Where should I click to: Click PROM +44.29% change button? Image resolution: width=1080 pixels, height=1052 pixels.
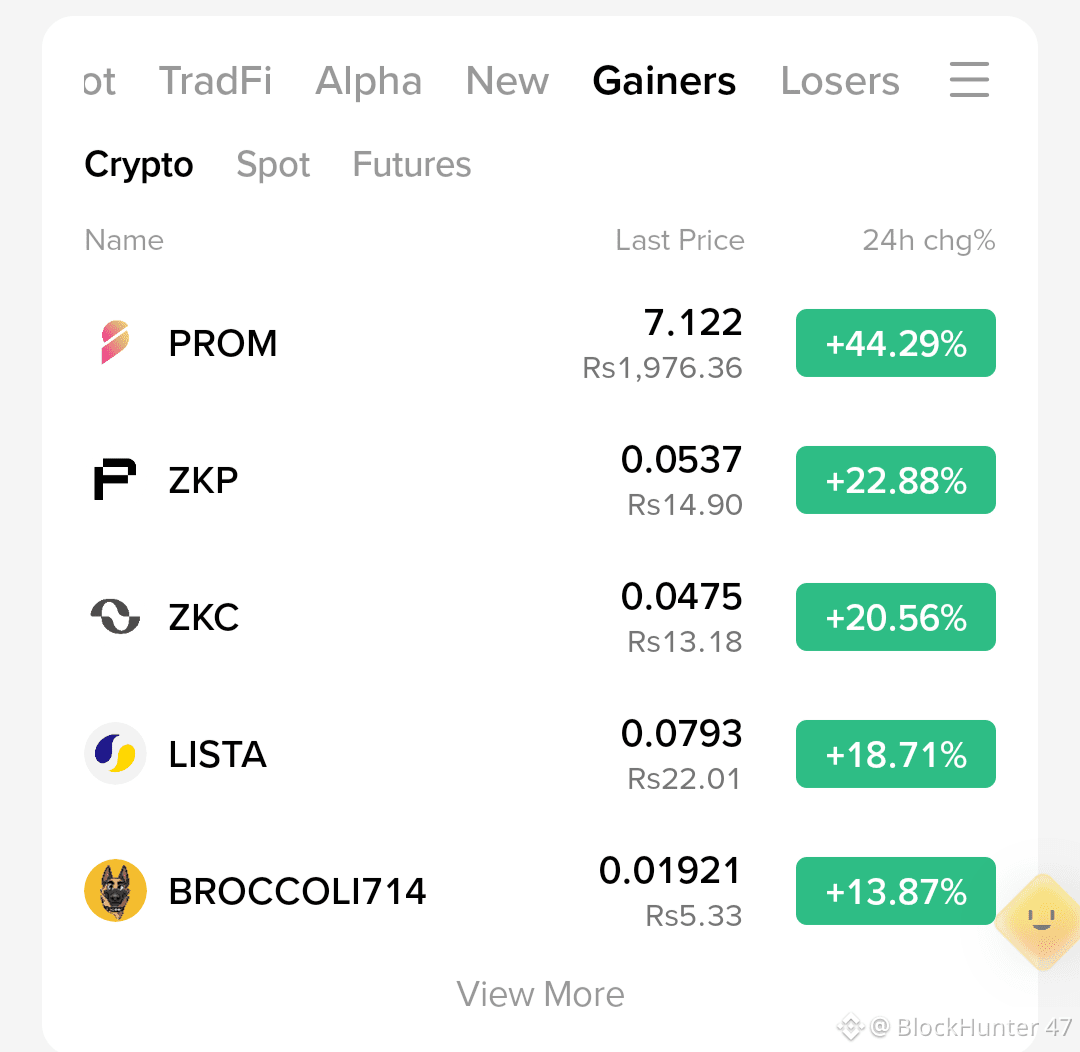pyautogui.click(x=895, y=343)
